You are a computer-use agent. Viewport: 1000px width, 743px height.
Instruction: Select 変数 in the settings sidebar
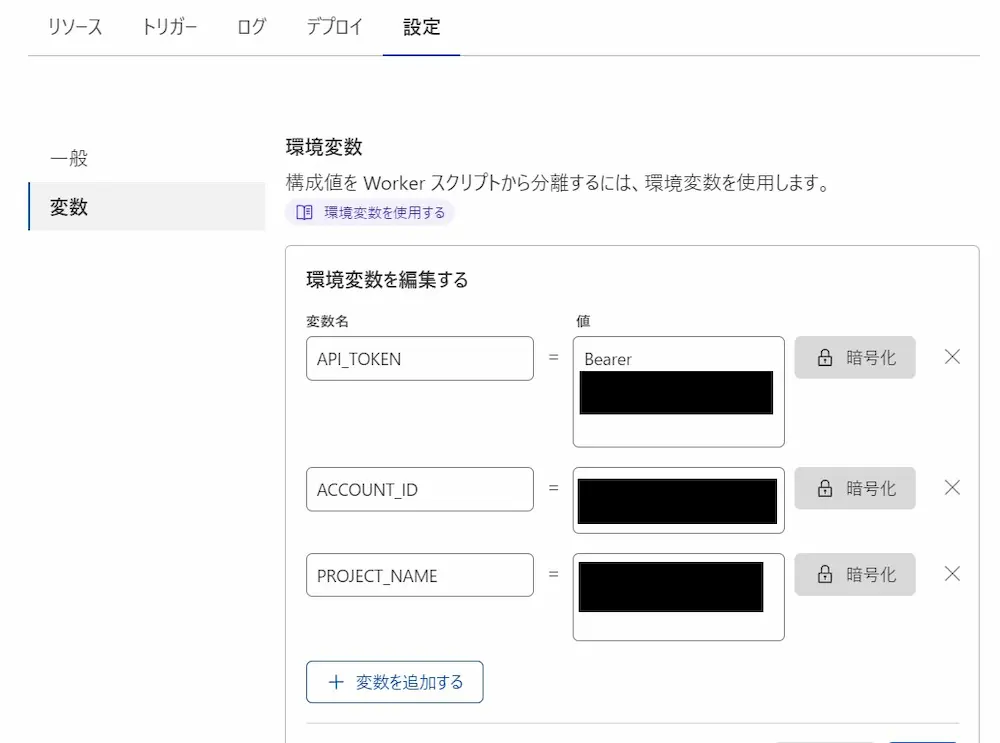(69, 207)
